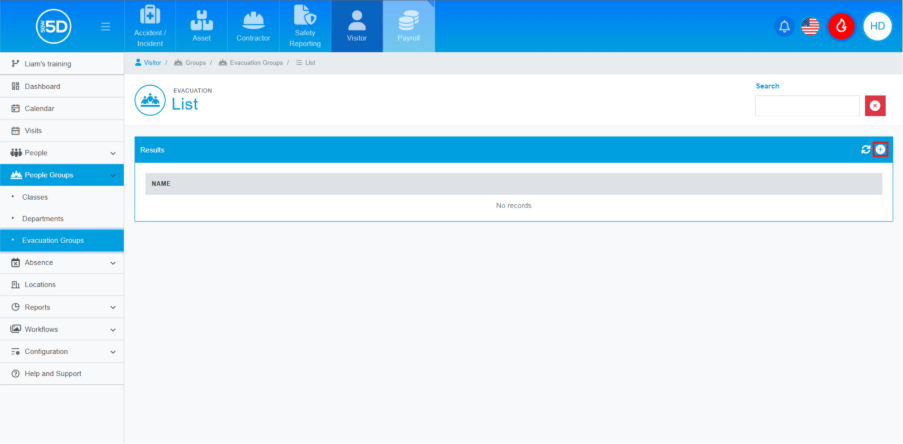The image size is (903, 444).
Task: Open Departments under People Groups
Action: click(43, 219)
